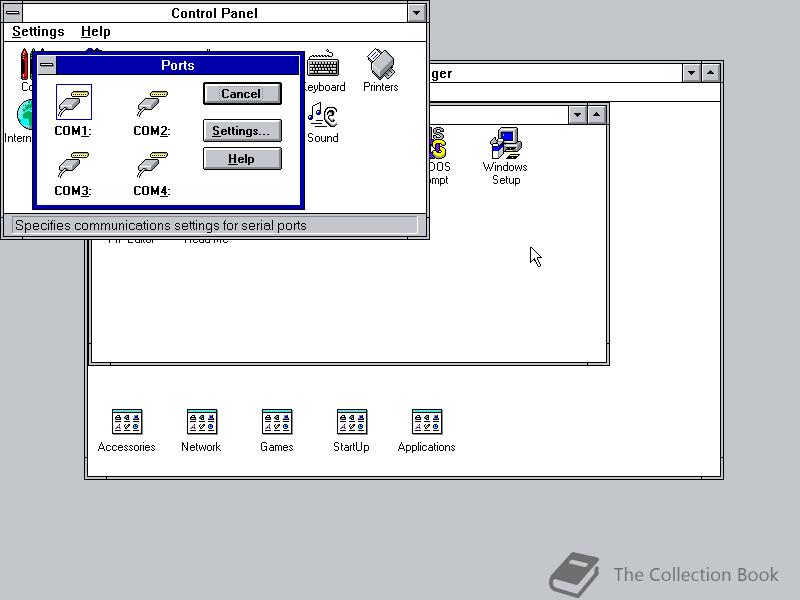The image size is (800, 600).
Task: Click the Settings... button in Ports
Action: [x=242, y=131]
